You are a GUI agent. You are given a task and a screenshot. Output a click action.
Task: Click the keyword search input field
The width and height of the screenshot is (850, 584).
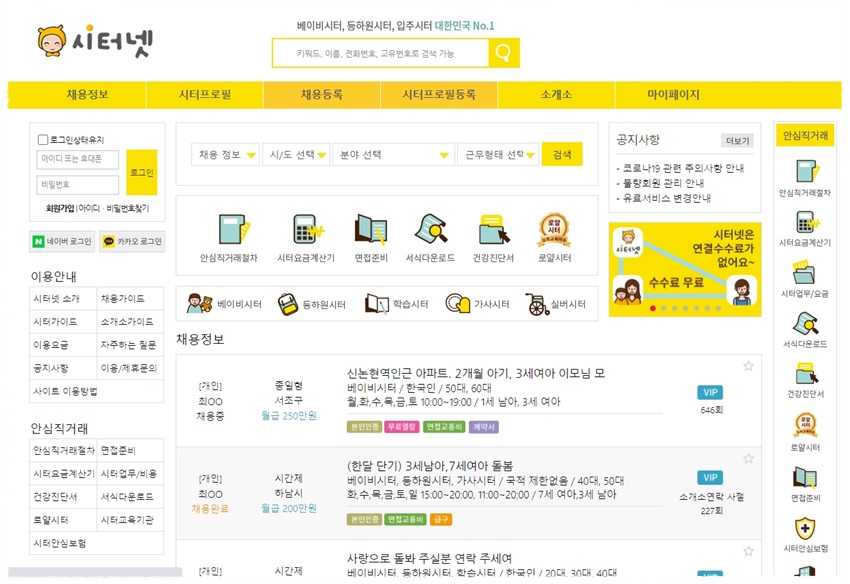point(381,53)
